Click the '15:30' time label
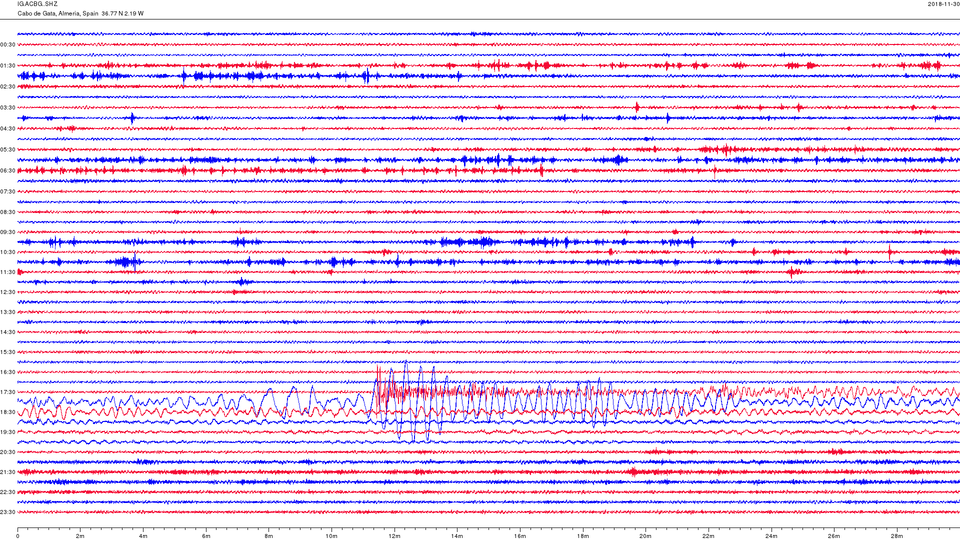This screenshot has width=960, height=540. pos(8,352)
